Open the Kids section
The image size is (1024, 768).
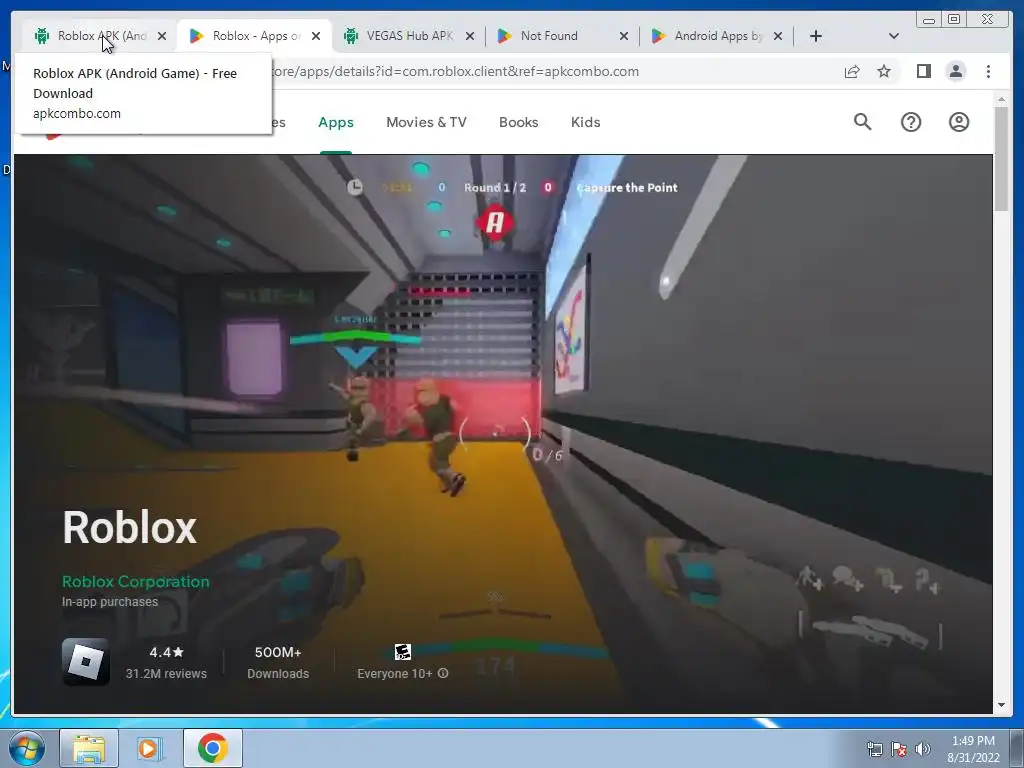(x=585, y=122)
